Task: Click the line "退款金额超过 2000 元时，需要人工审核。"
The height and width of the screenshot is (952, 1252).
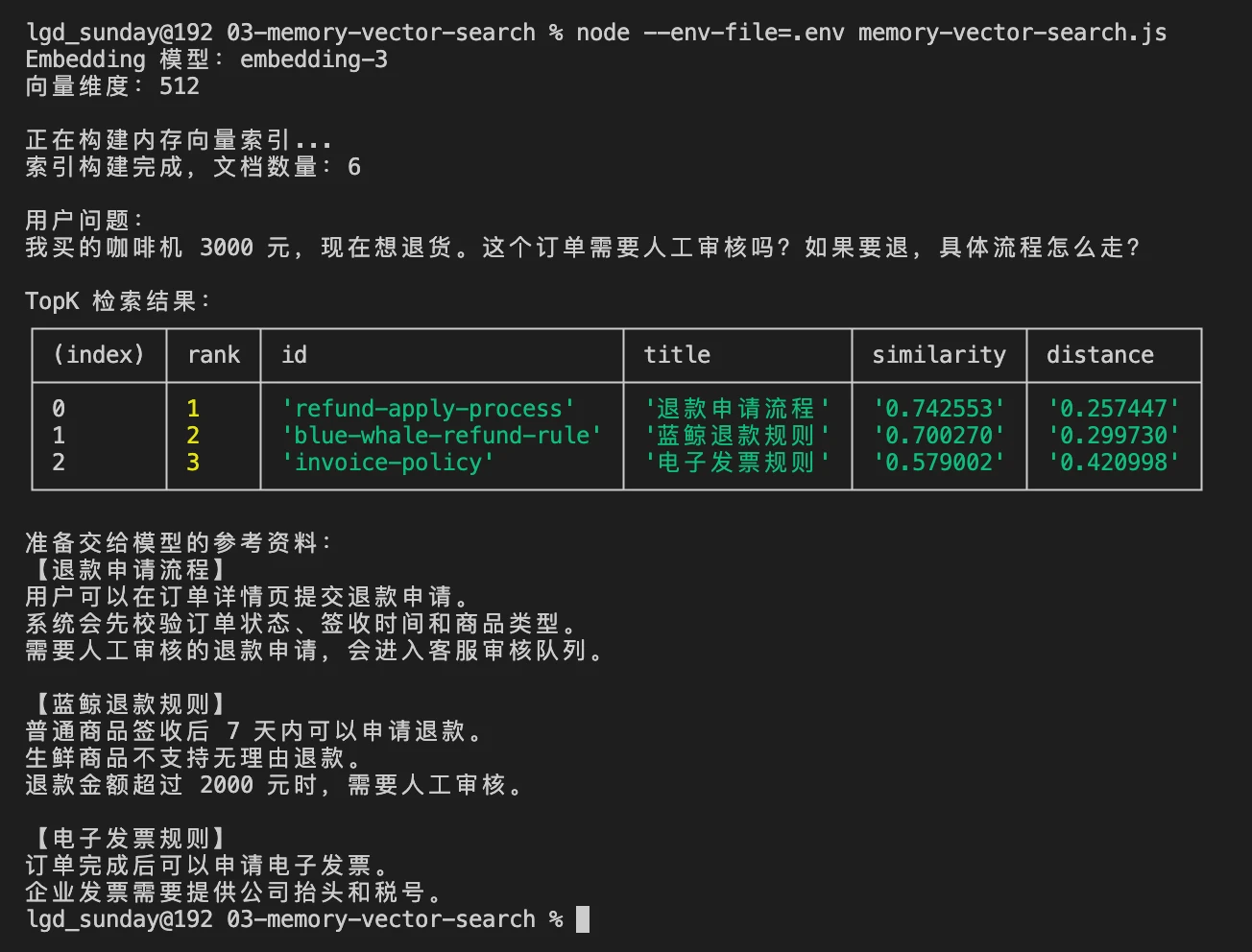Action: tap(274, 785)
